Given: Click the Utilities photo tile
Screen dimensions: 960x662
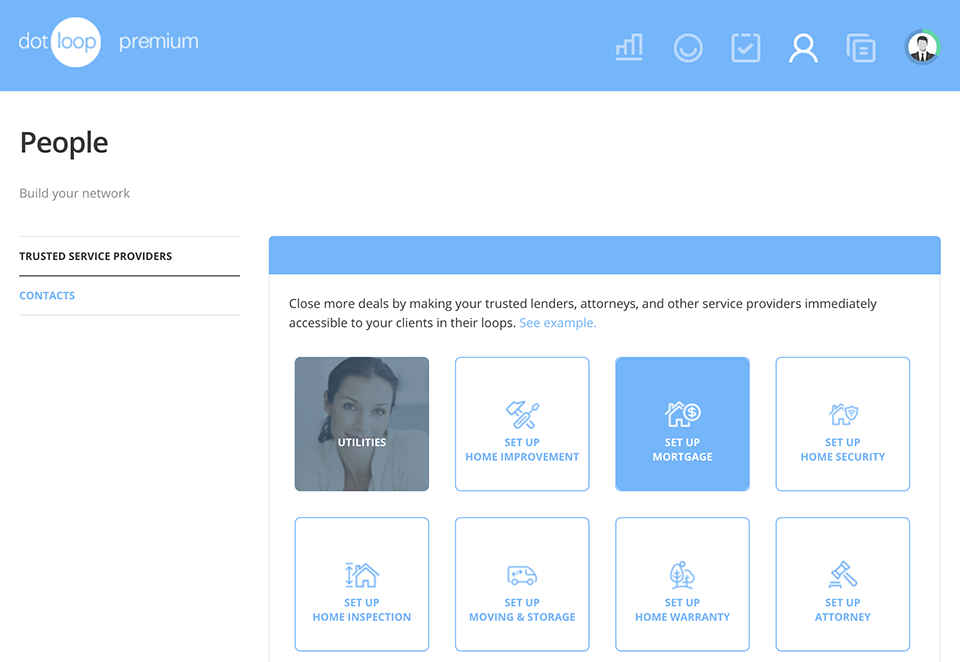Looking at the screenshot, I should tap(362, 424).
